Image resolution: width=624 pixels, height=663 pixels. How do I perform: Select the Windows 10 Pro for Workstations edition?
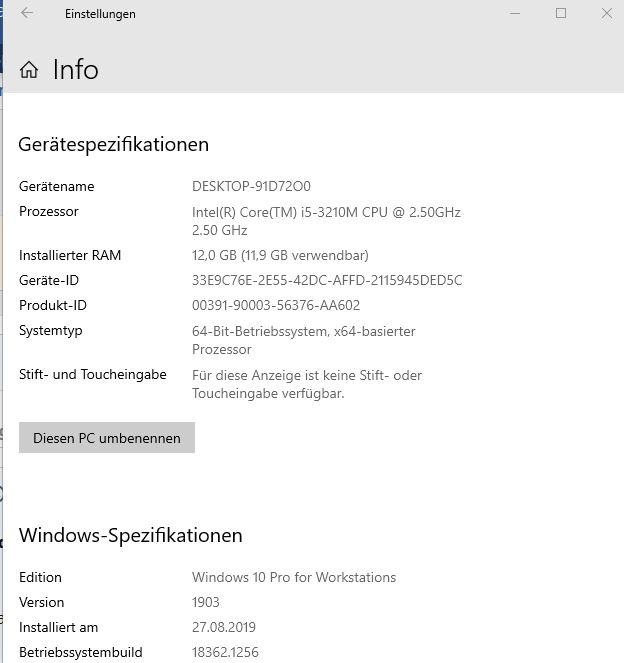pyautogui.click(x=294, y=577)
